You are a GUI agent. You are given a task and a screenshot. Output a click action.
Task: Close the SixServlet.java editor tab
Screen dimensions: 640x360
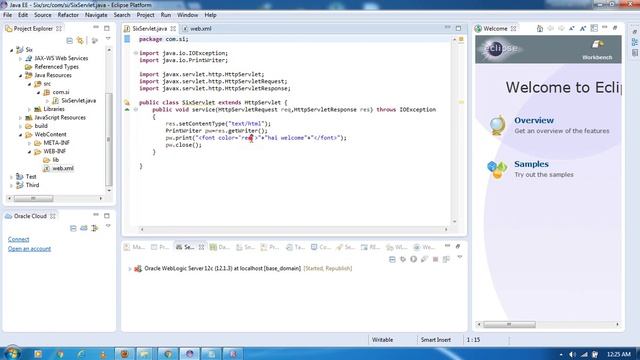click(173, 29)
